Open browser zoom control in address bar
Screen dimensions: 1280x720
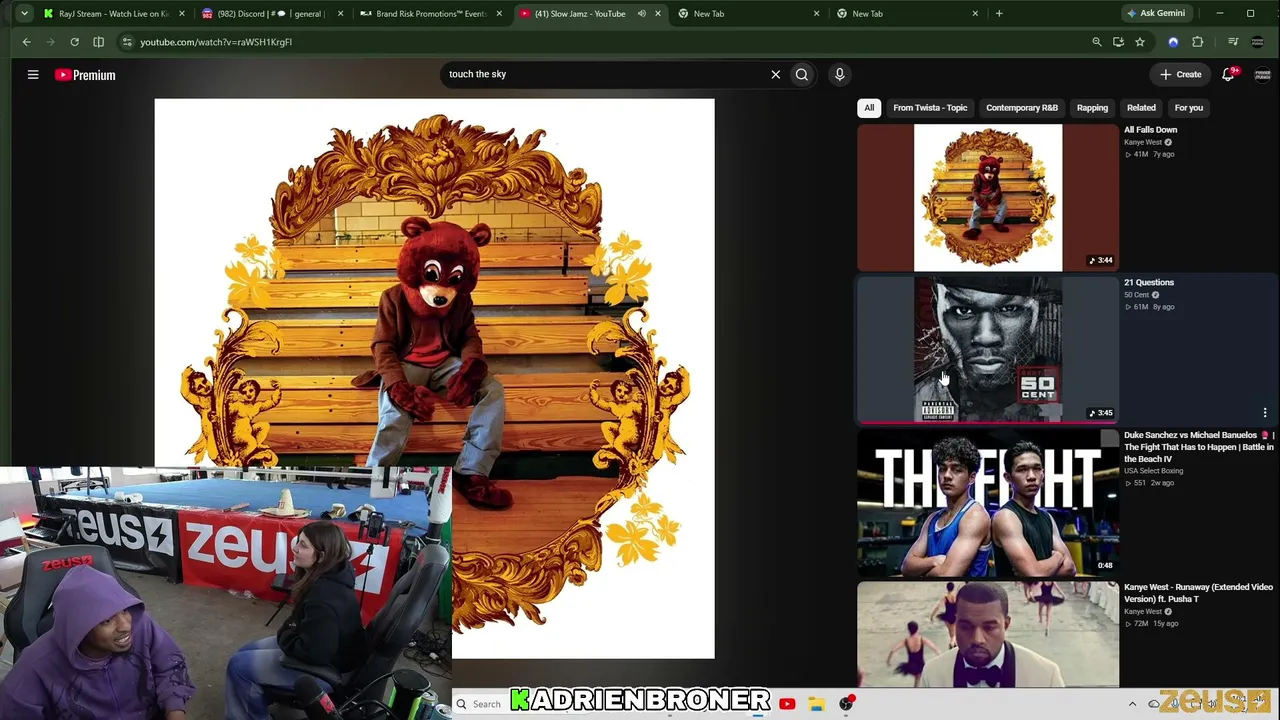(1097, 42)
